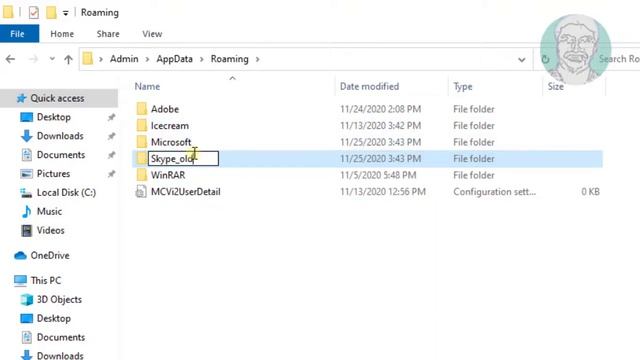Image resolution: width=640 pixels, height=360 pixels.
Task: Open Local Disk (C:) in navigation pane
Action: point(66,192)
